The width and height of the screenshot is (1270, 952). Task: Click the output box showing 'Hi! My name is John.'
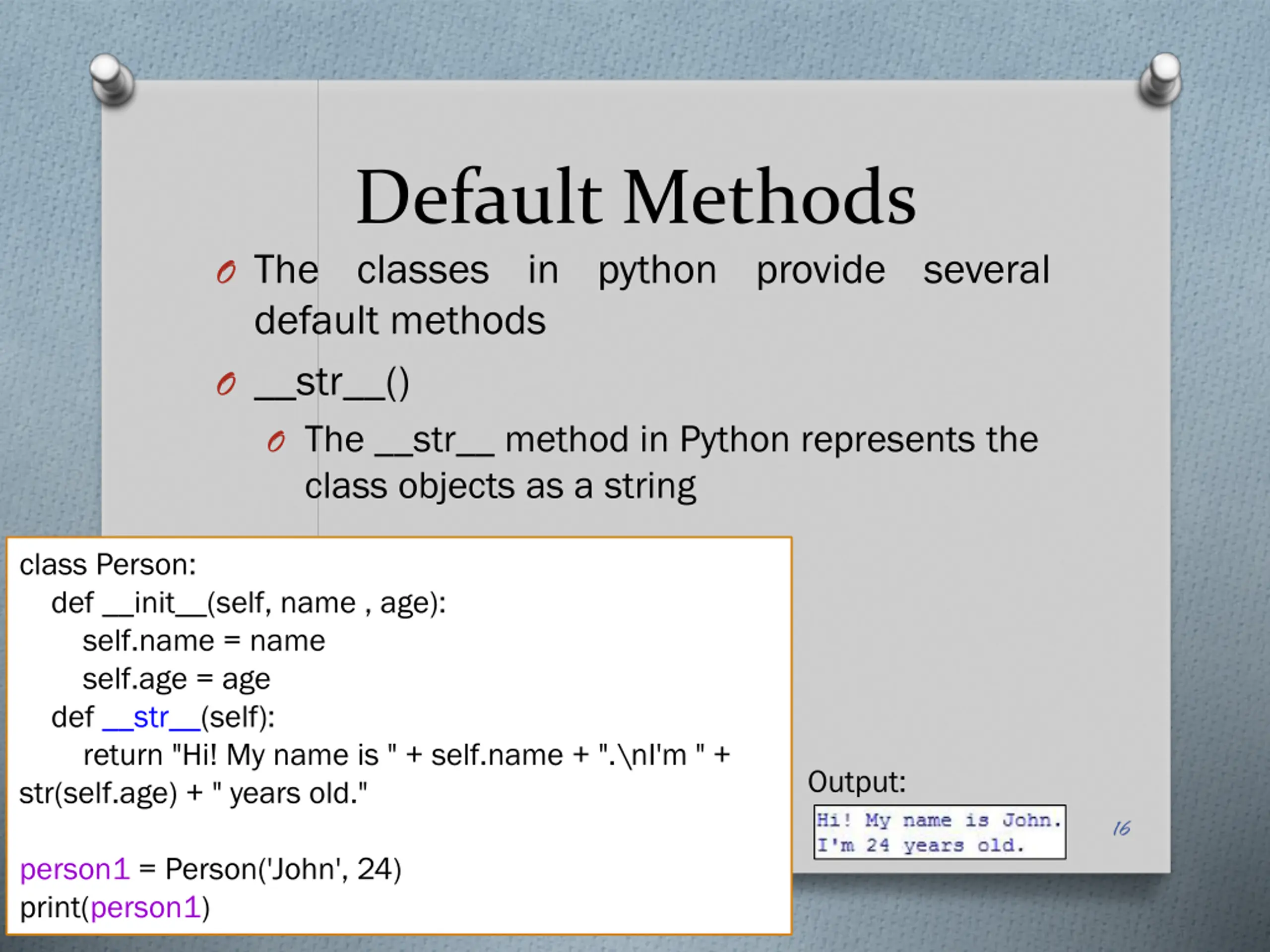click(x=940, y=833)
